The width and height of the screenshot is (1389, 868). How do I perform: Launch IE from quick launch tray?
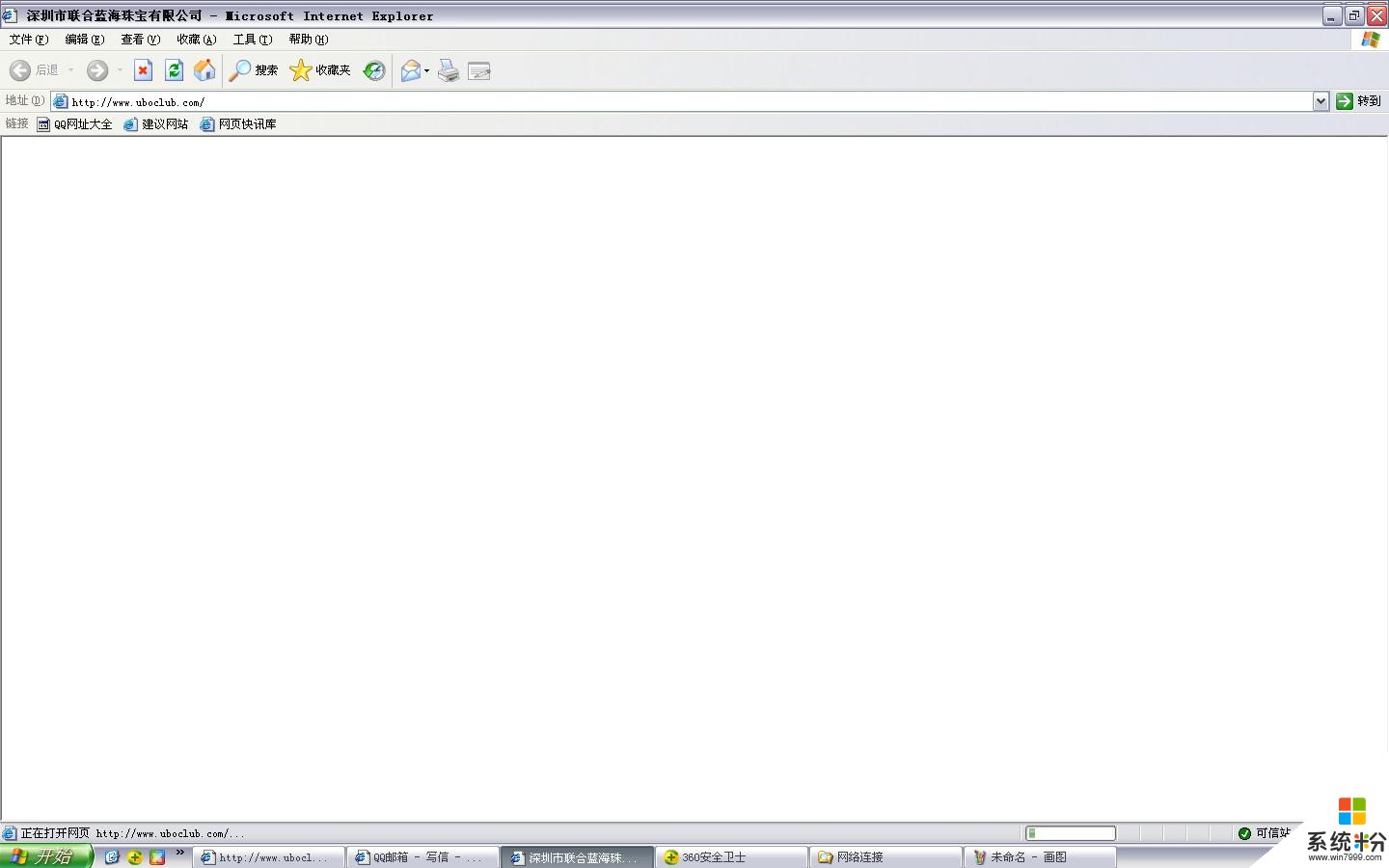[112, 856]
